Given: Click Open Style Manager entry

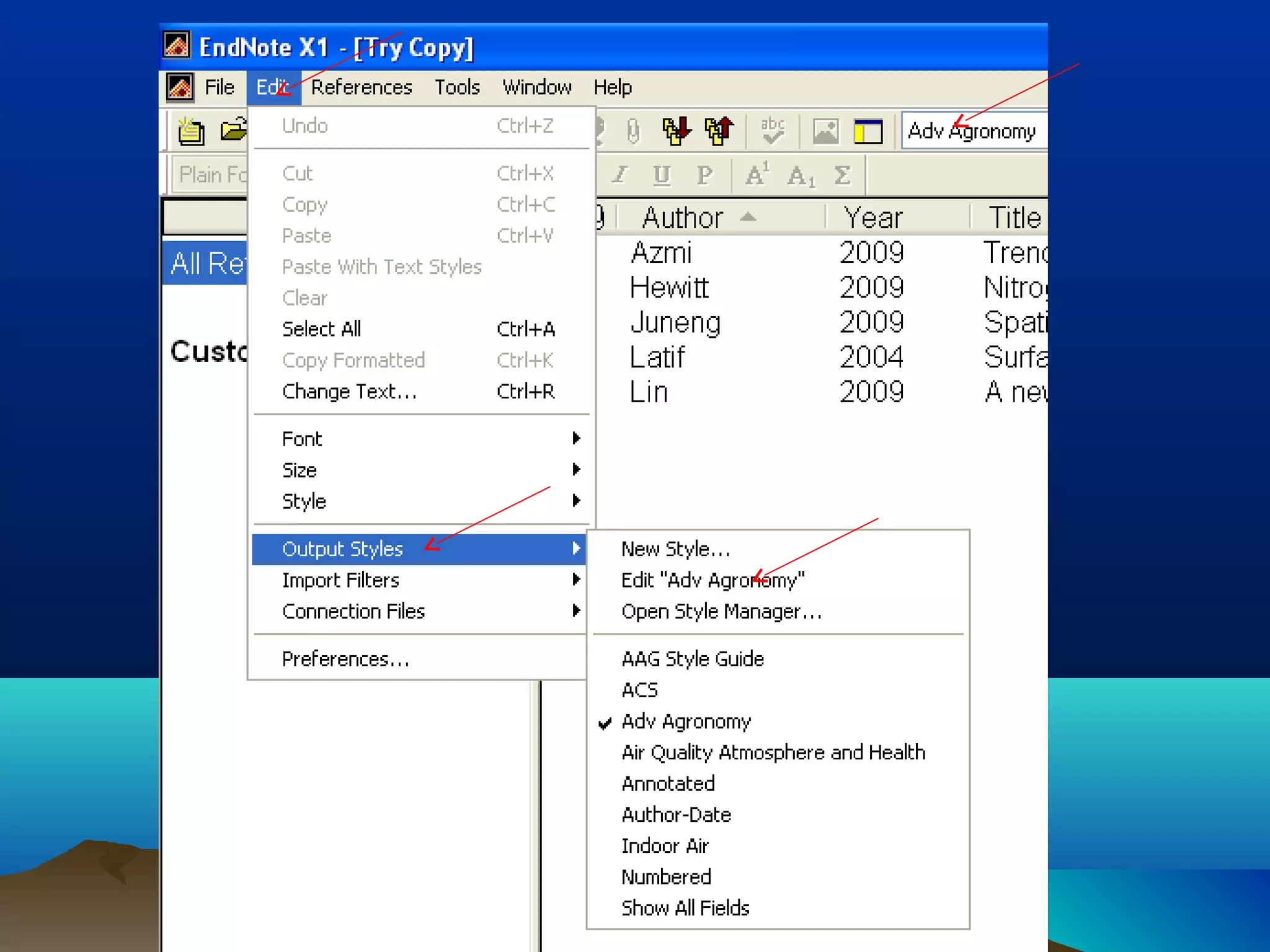Looking at the screenshot, I should 721,612.
